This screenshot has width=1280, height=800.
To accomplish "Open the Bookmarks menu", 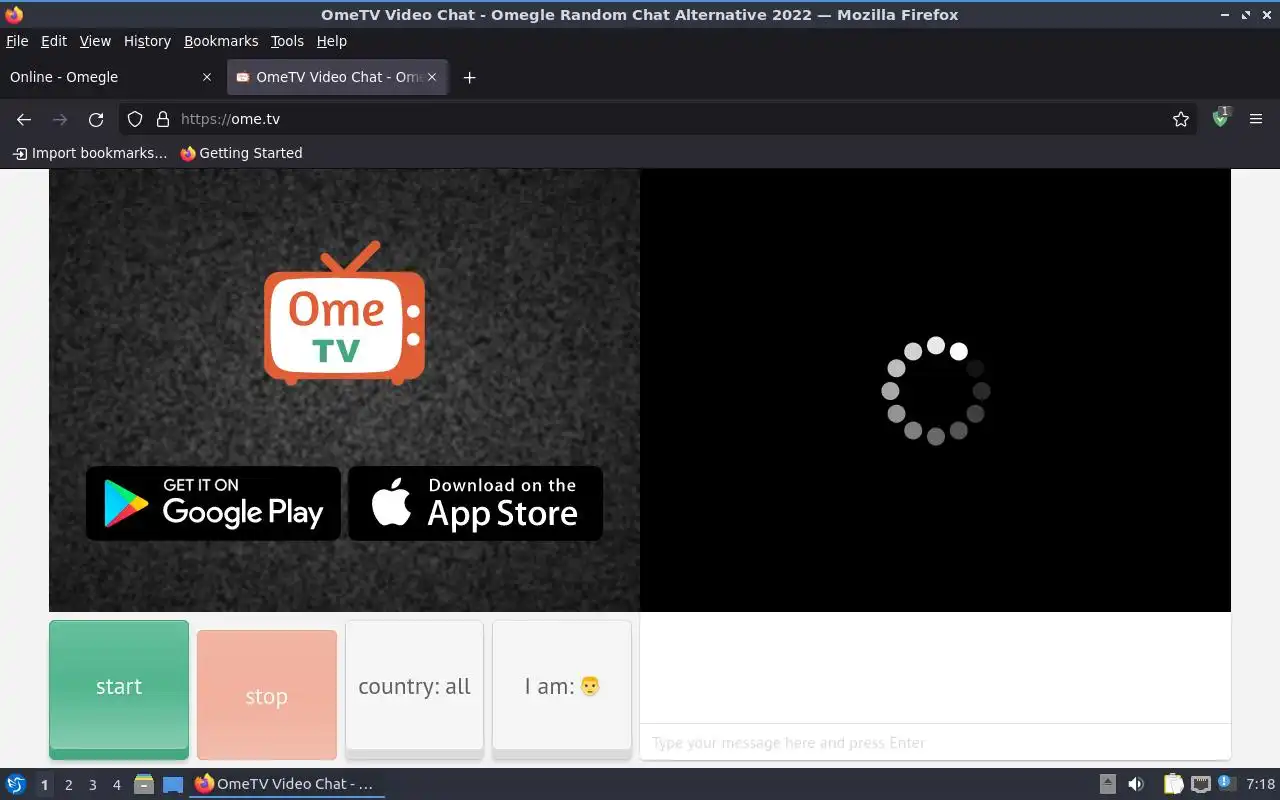I will pyautogui.click(x=221, y=41).
